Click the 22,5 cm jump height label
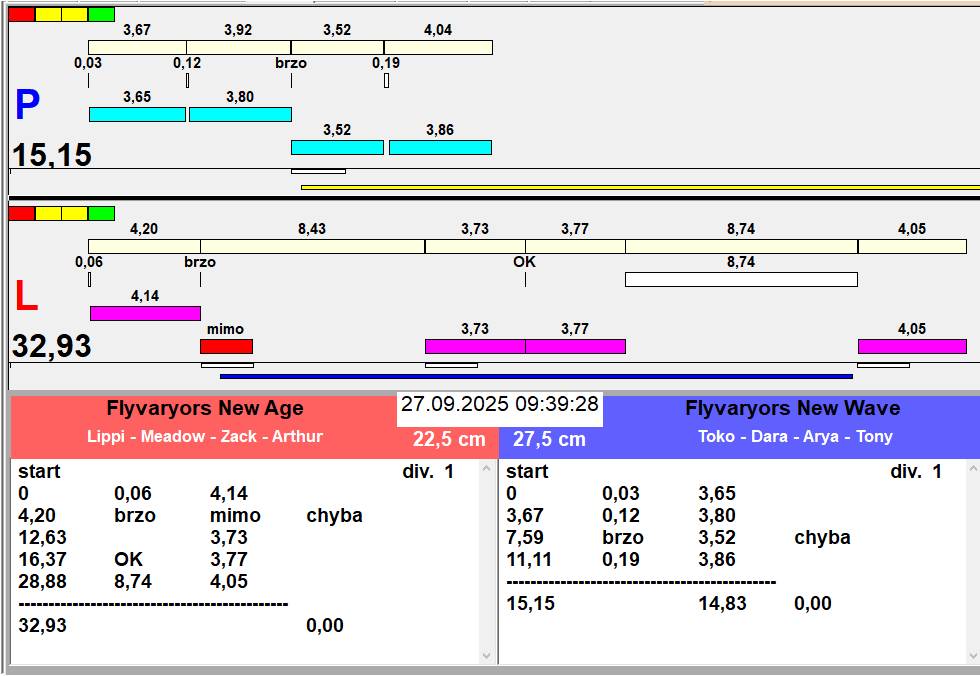980x676 pixels. click(449, 439)
